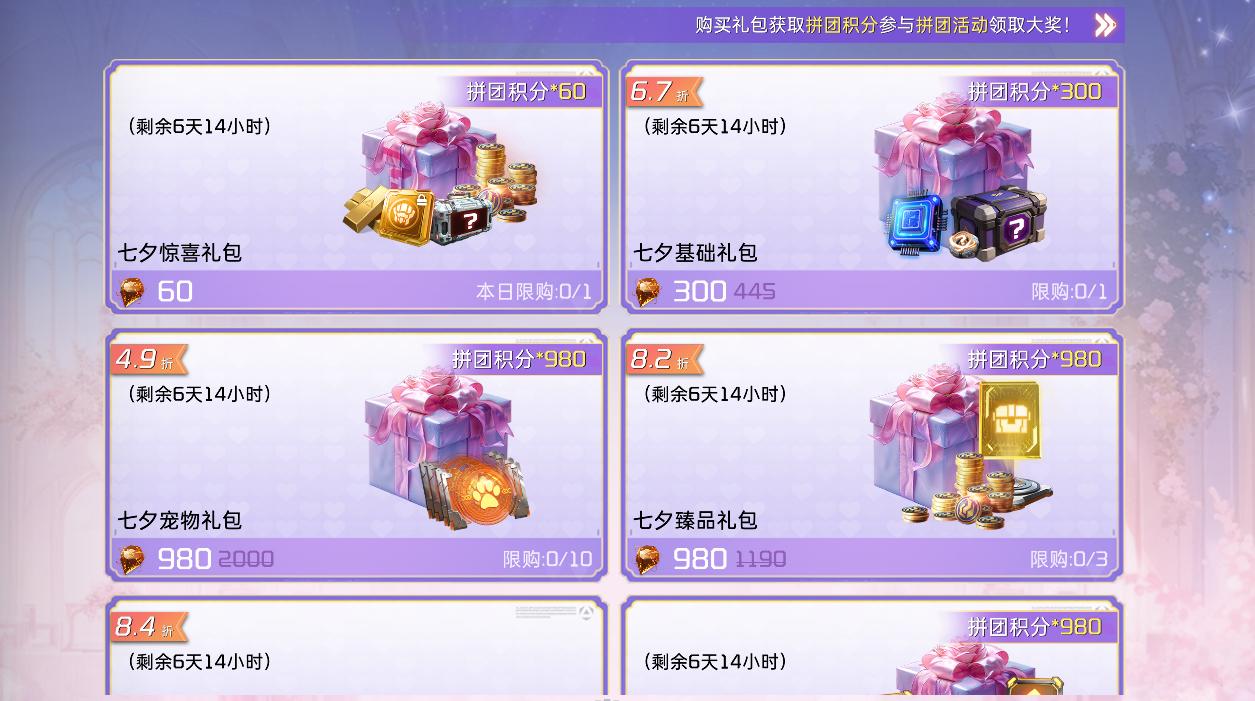This screenshot has height=701, width=1255.
Task: Buy 七夕臻品礼包 for 980 gems
Action: click(872, 558)
